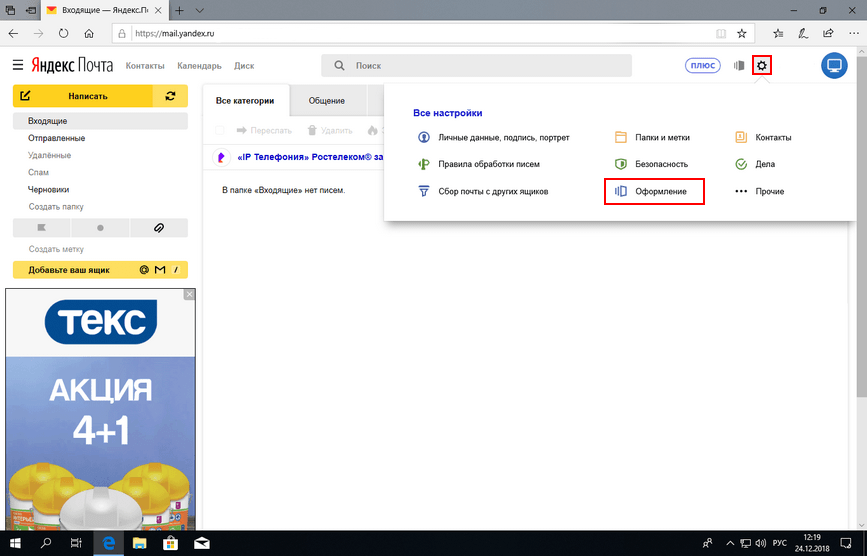Click the add notes pen icon
The image size is (867, 556).
pos(803,34)
